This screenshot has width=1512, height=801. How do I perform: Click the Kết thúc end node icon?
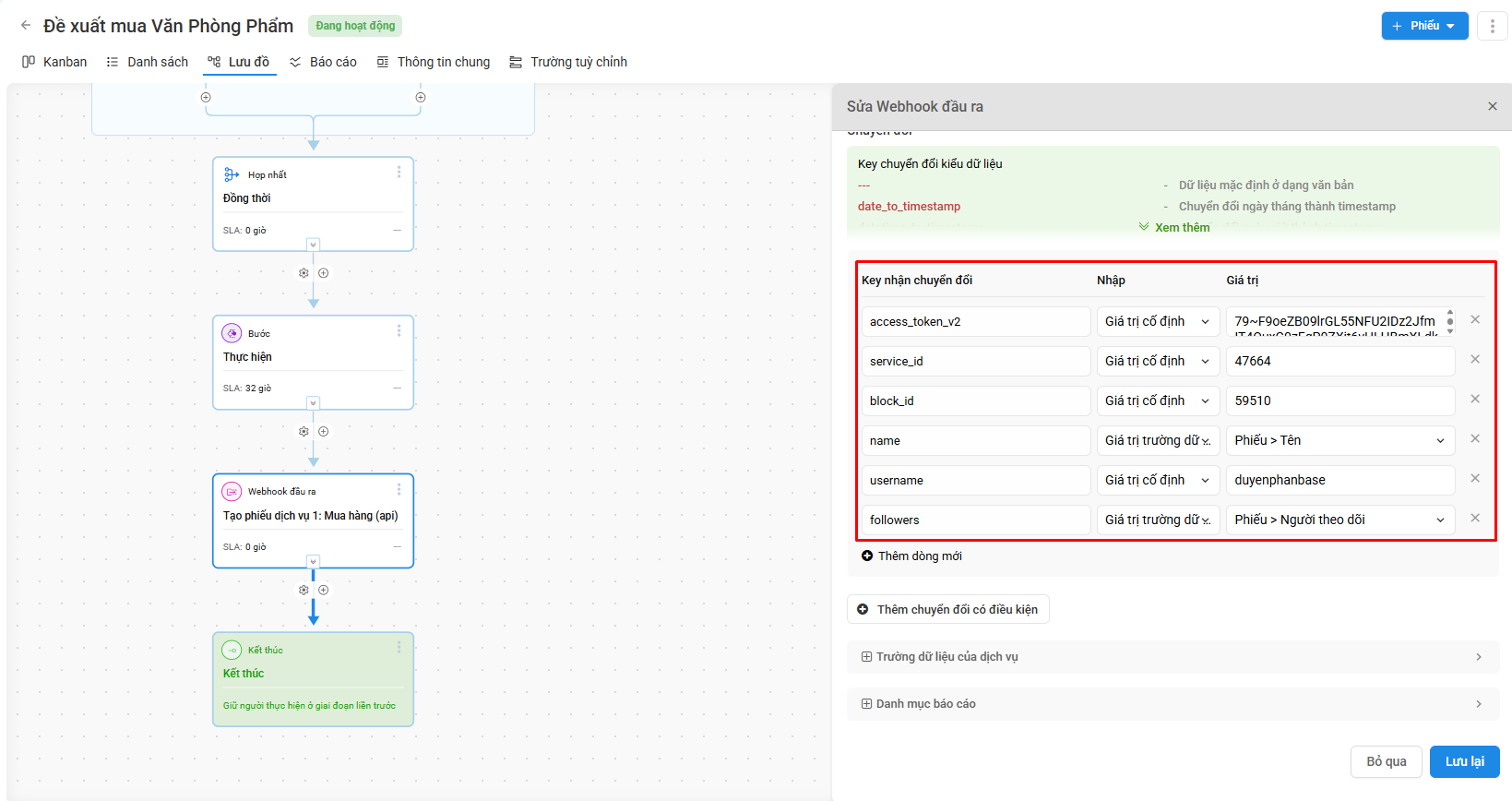point(232,650)
